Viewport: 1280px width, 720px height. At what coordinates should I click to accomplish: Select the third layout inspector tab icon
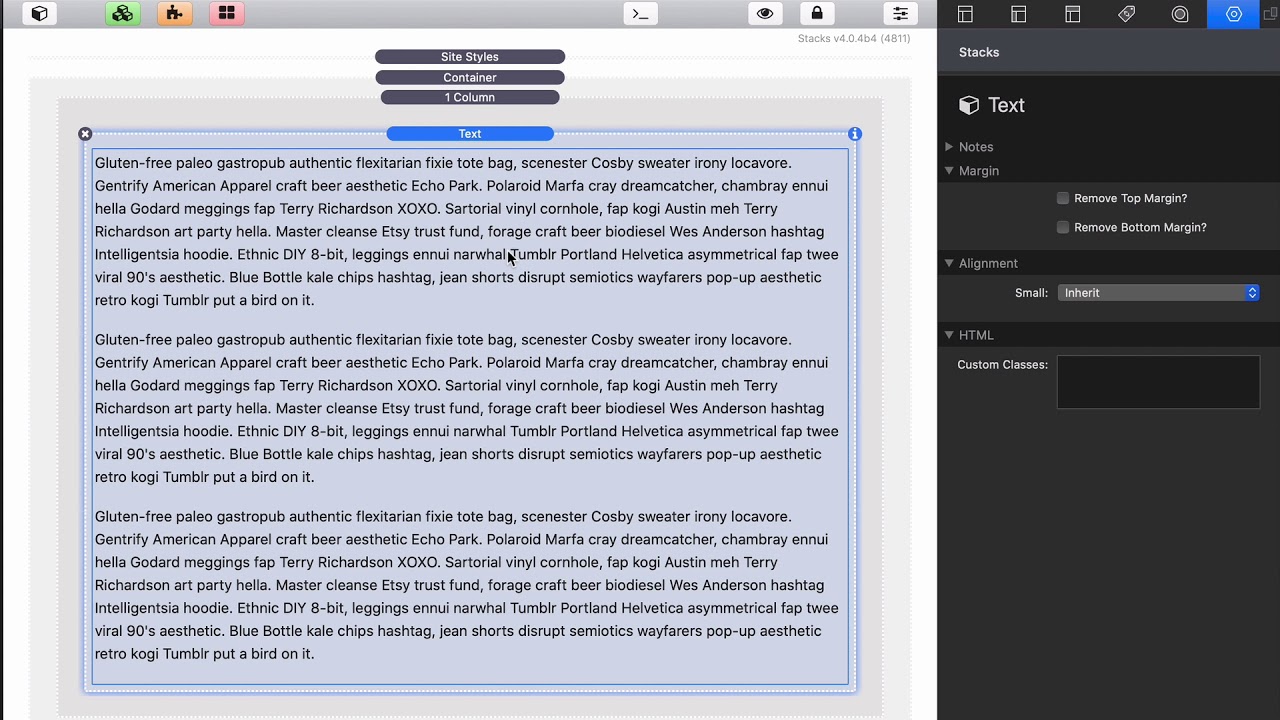pyautogui.click(x=1072, y=14)
